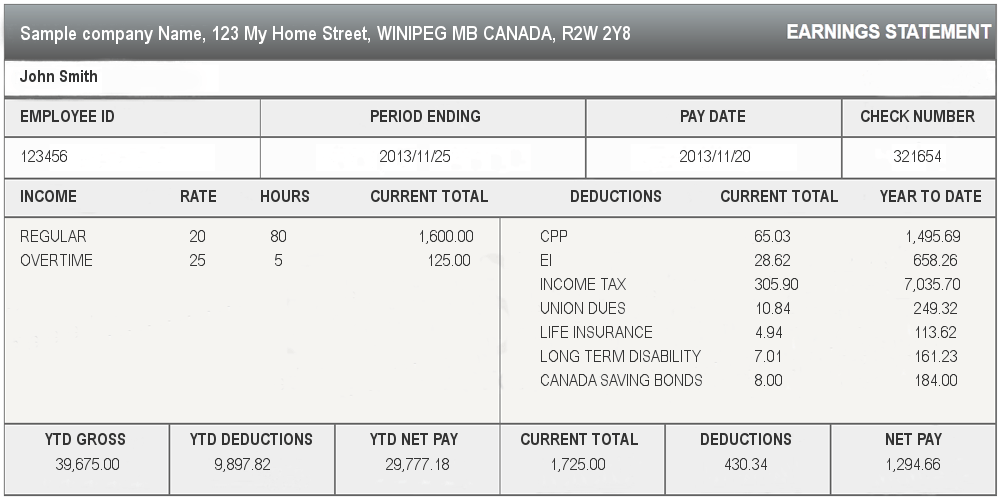This screenshot has width=1000, height=500.
Task: Select the LIFE INSURANCE deduction row
Action: point(596,333)
